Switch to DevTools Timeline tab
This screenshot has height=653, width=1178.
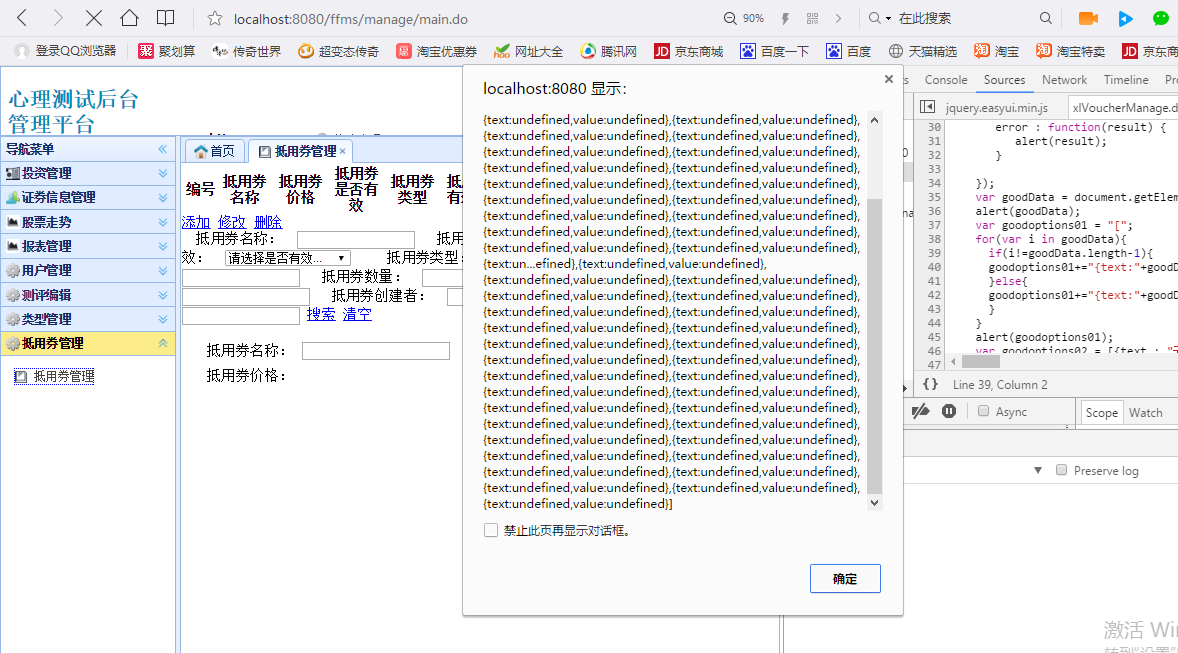(x=1126, y=80)
